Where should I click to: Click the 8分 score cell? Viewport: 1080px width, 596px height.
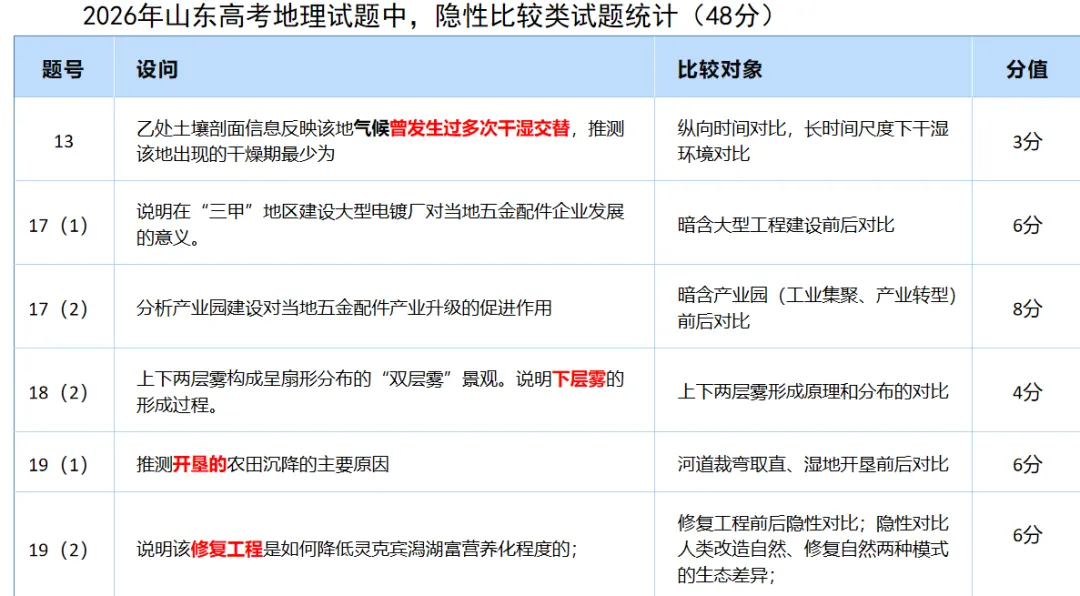pos(1027,309)
